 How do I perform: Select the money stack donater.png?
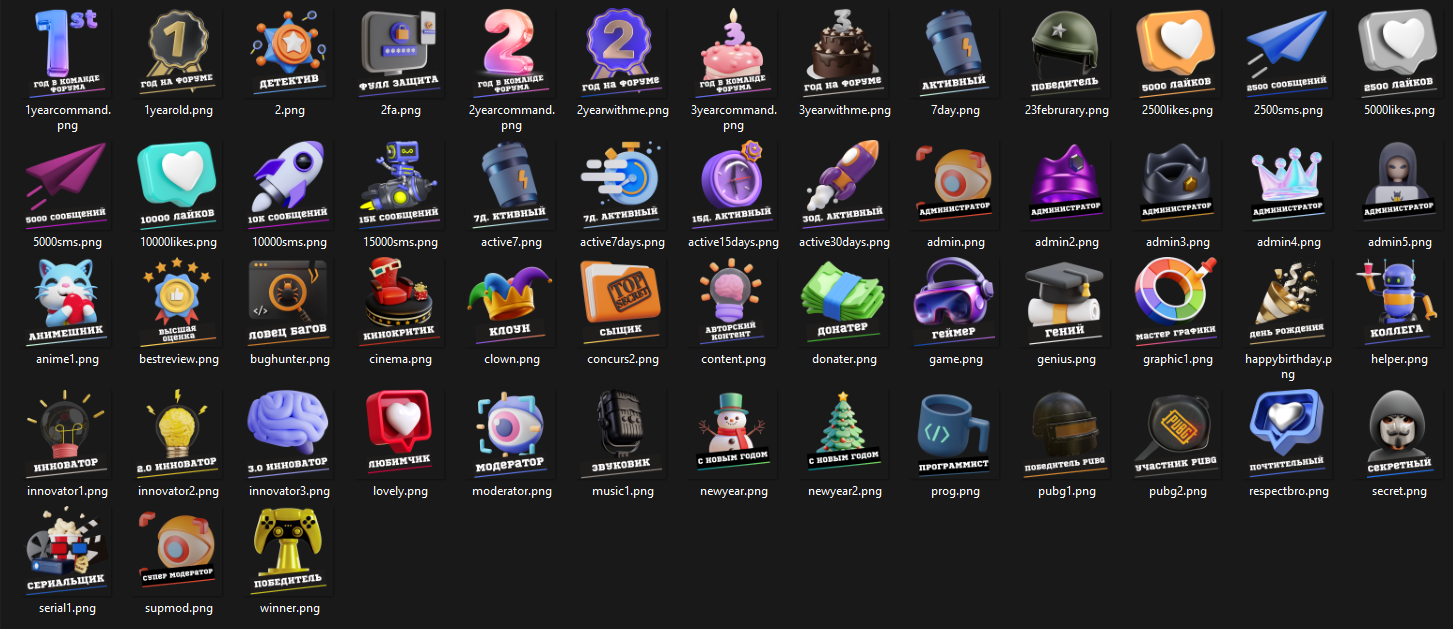coord(844,302)
